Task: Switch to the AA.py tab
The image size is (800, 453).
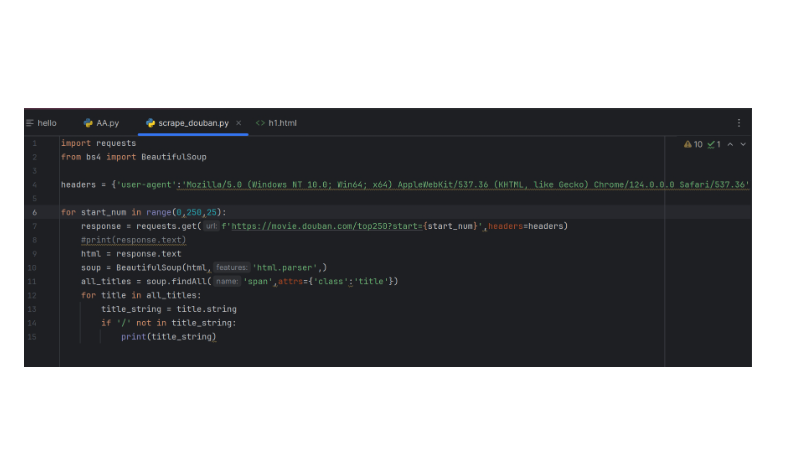Action: [107, 123]
